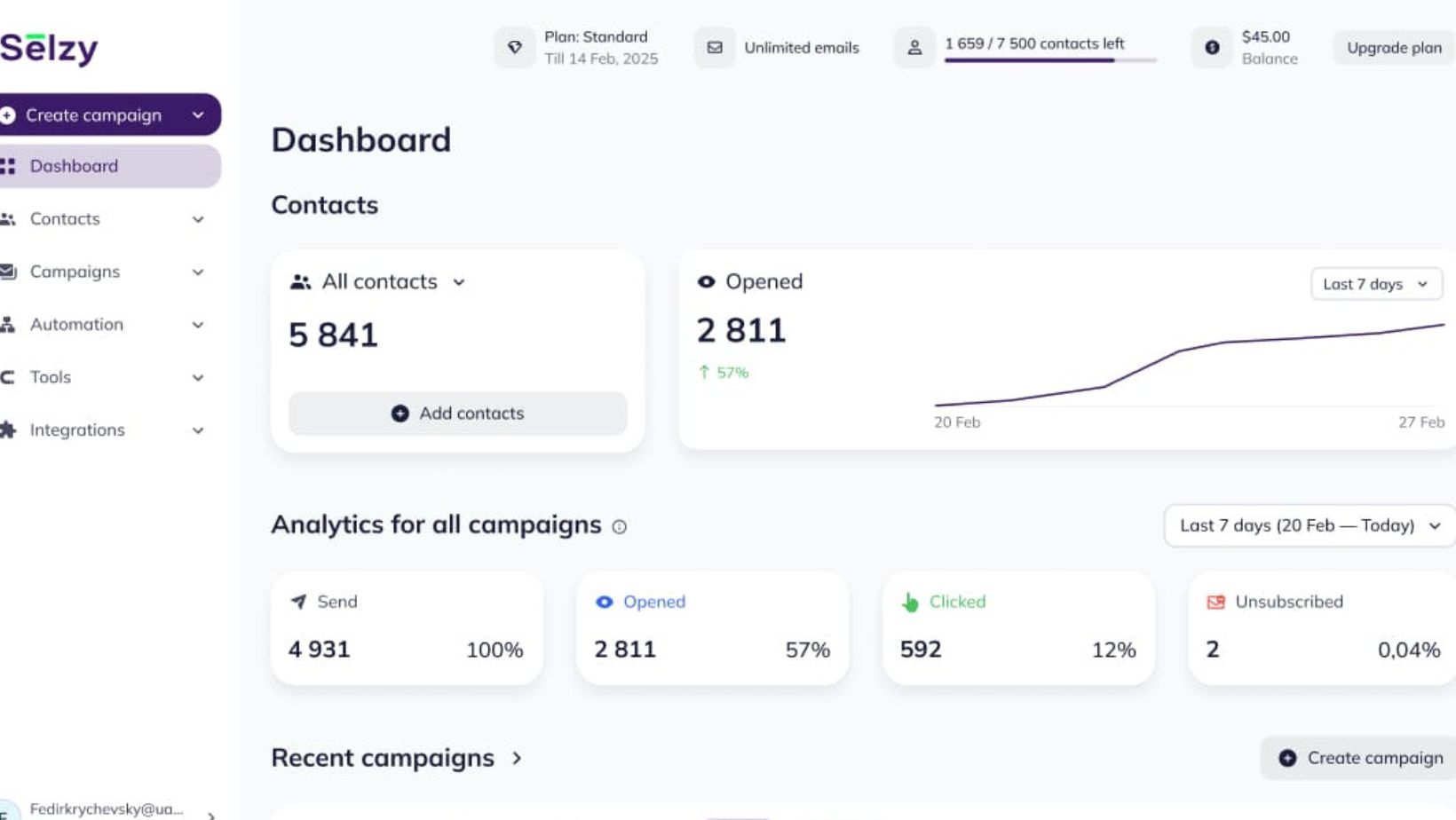Select Dashboard in the sidebar
Viewport: 1456px width, 820px height.
pyautogui.click(x=110, y=166)
